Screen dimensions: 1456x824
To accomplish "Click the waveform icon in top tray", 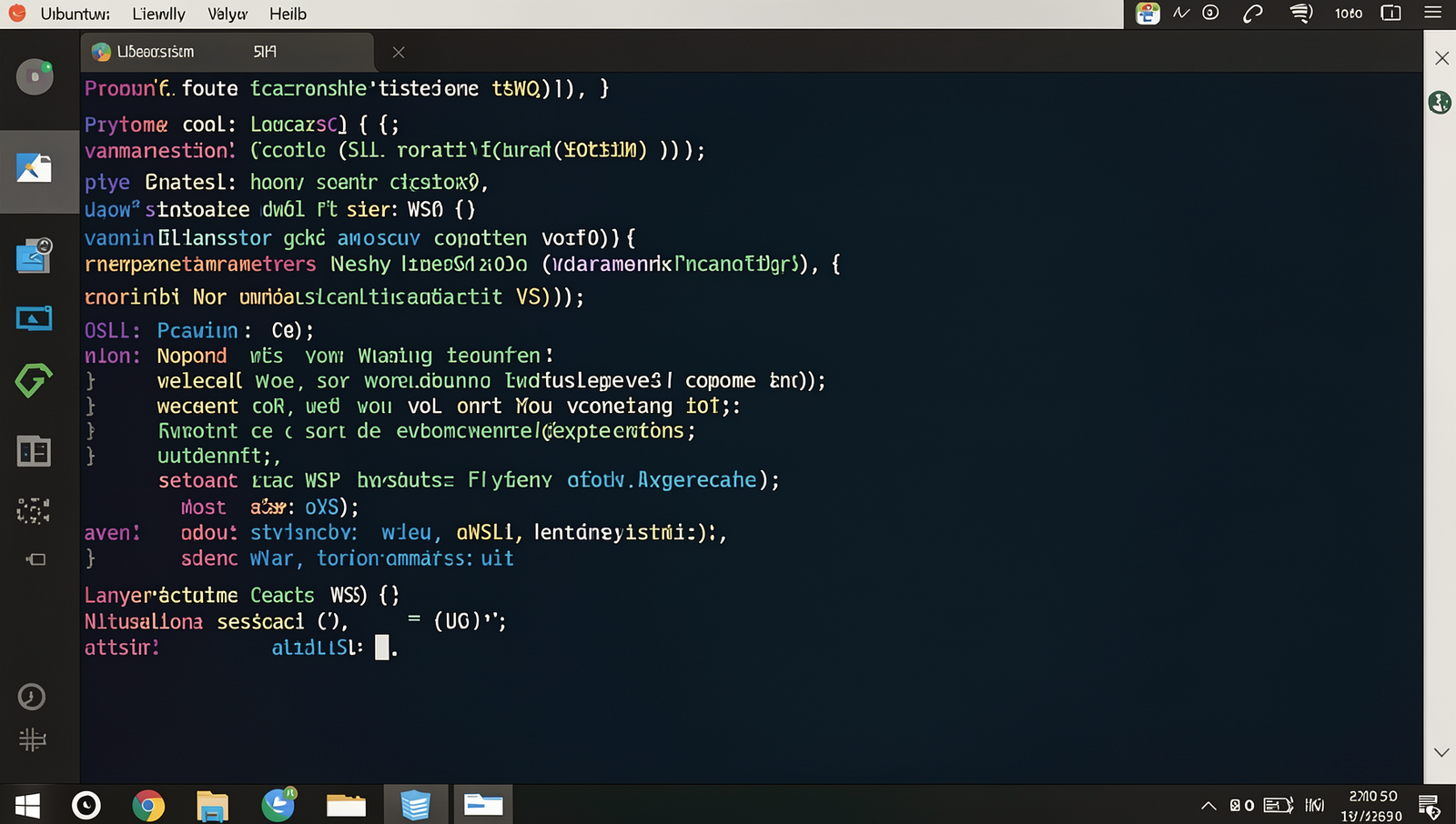I will tap(1181, 13).
